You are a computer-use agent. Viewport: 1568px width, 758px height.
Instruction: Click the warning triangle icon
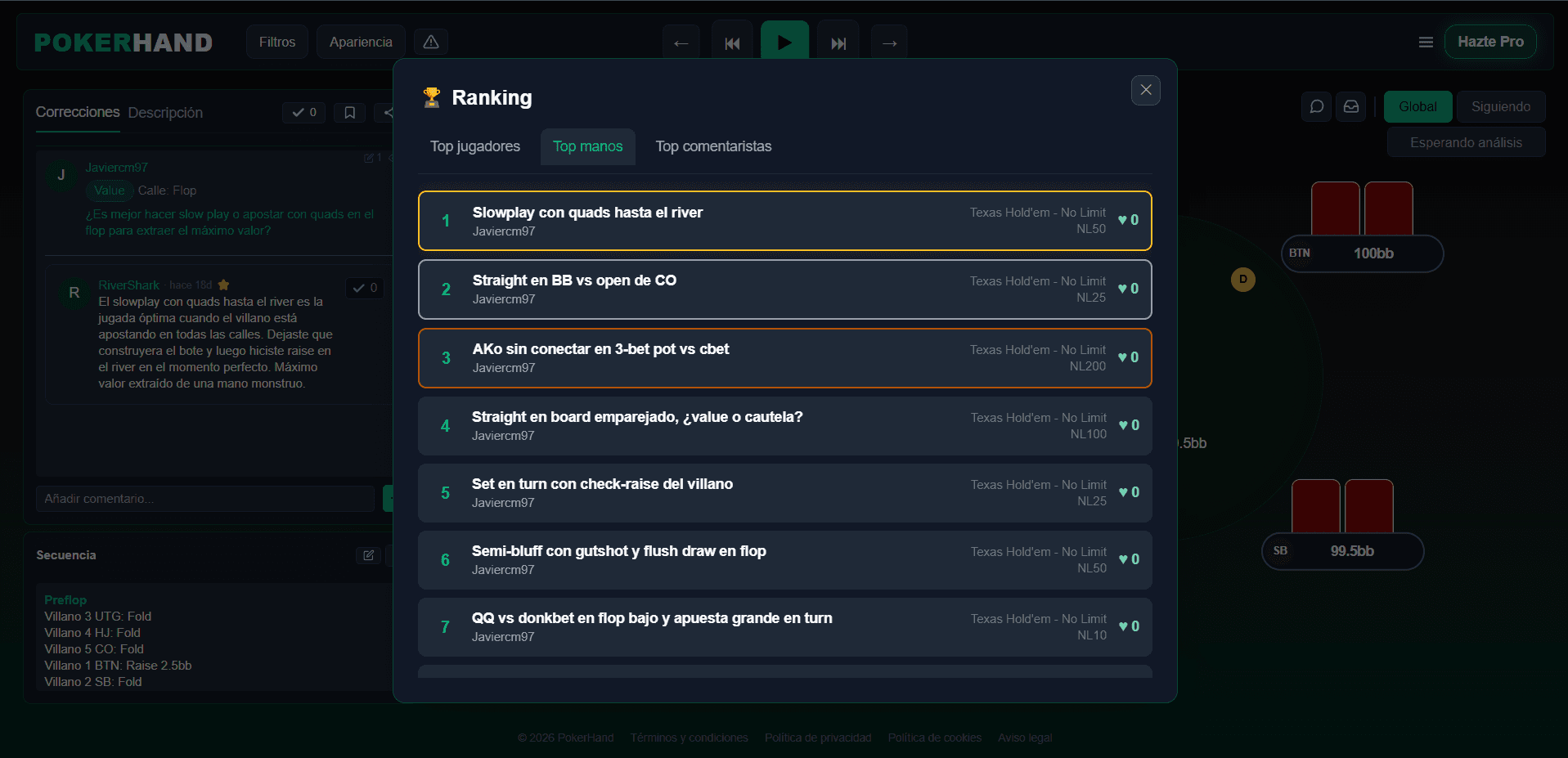[x=431, y=42]
